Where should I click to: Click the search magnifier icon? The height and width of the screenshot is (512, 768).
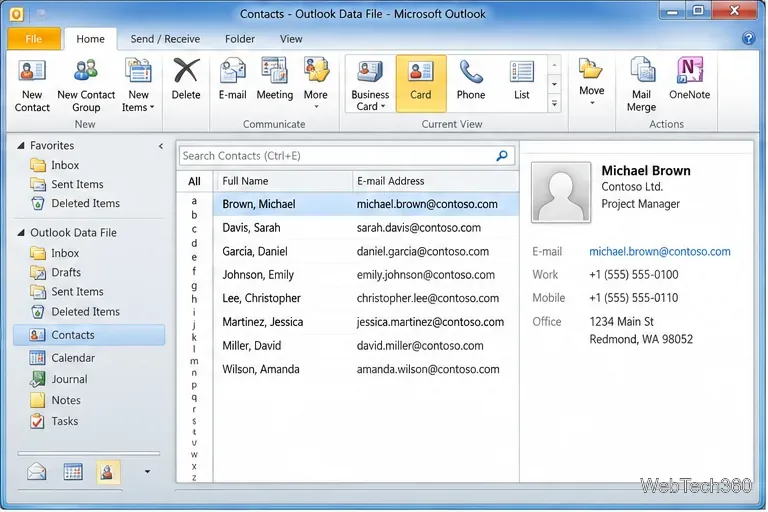click(x=502, y=156)
